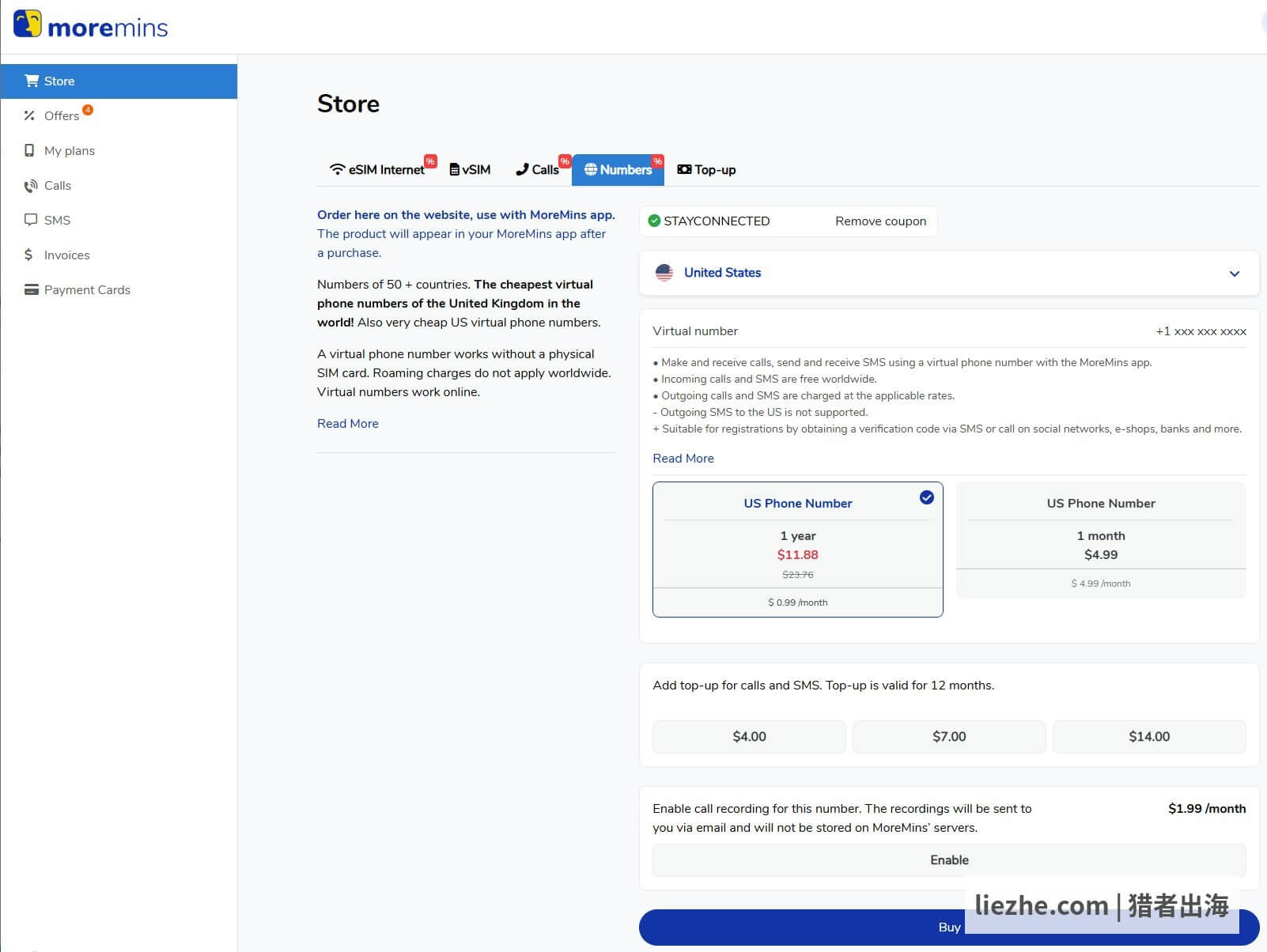
Task: Open the SMS sidebar page
Action: click(119, 220)
